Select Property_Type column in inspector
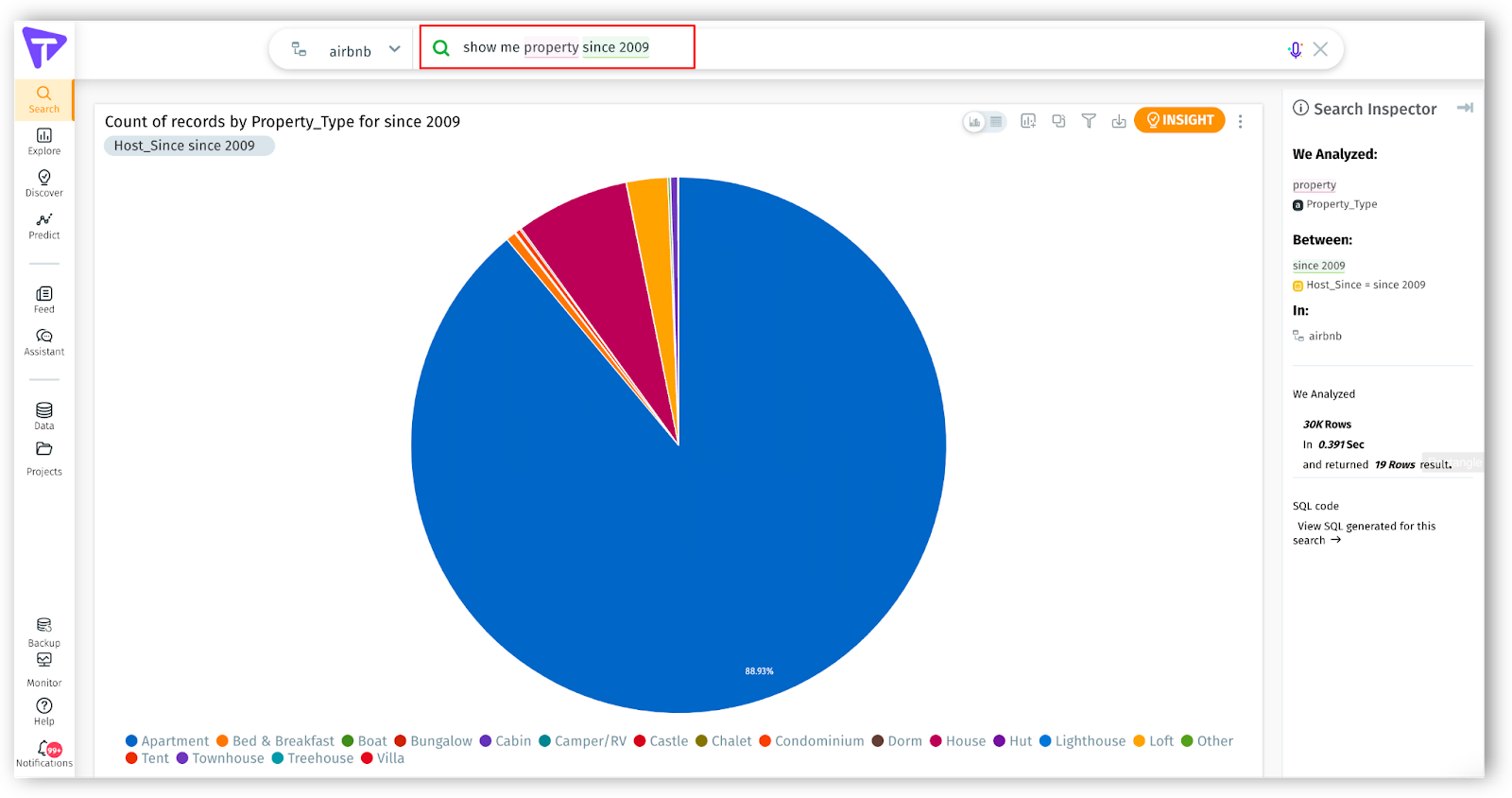The image size is (1512, 798). (1334, 204)
